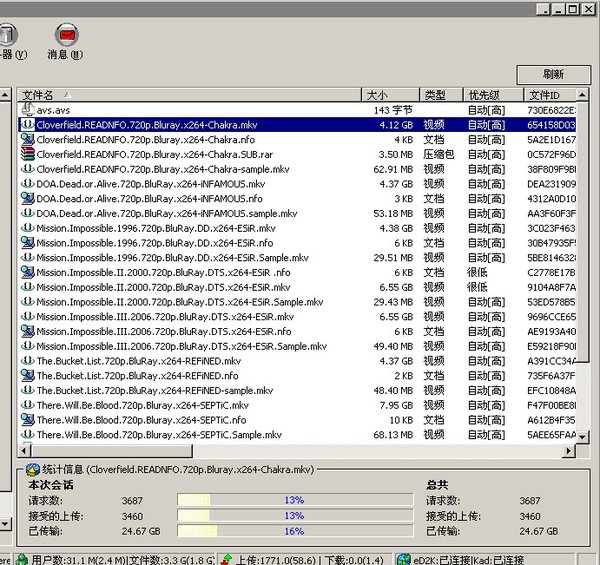
Task: Click nfo icon of The.Bucket.List REFiNED.nfo
Action: [x=28, y=375]
